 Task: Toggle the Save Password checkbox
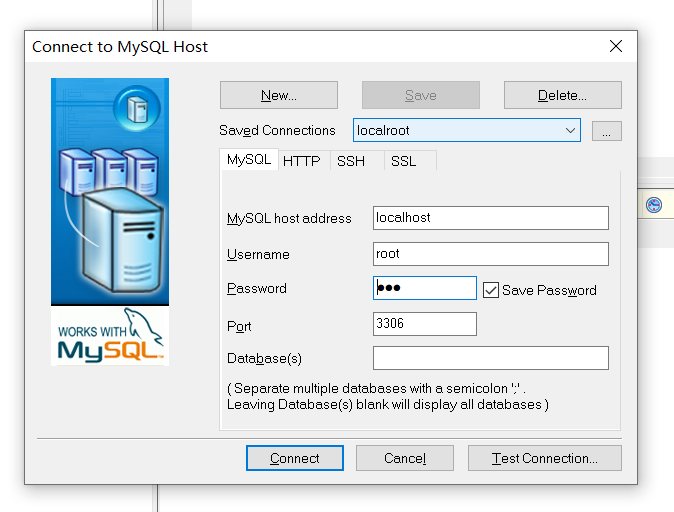coord(490,290)
